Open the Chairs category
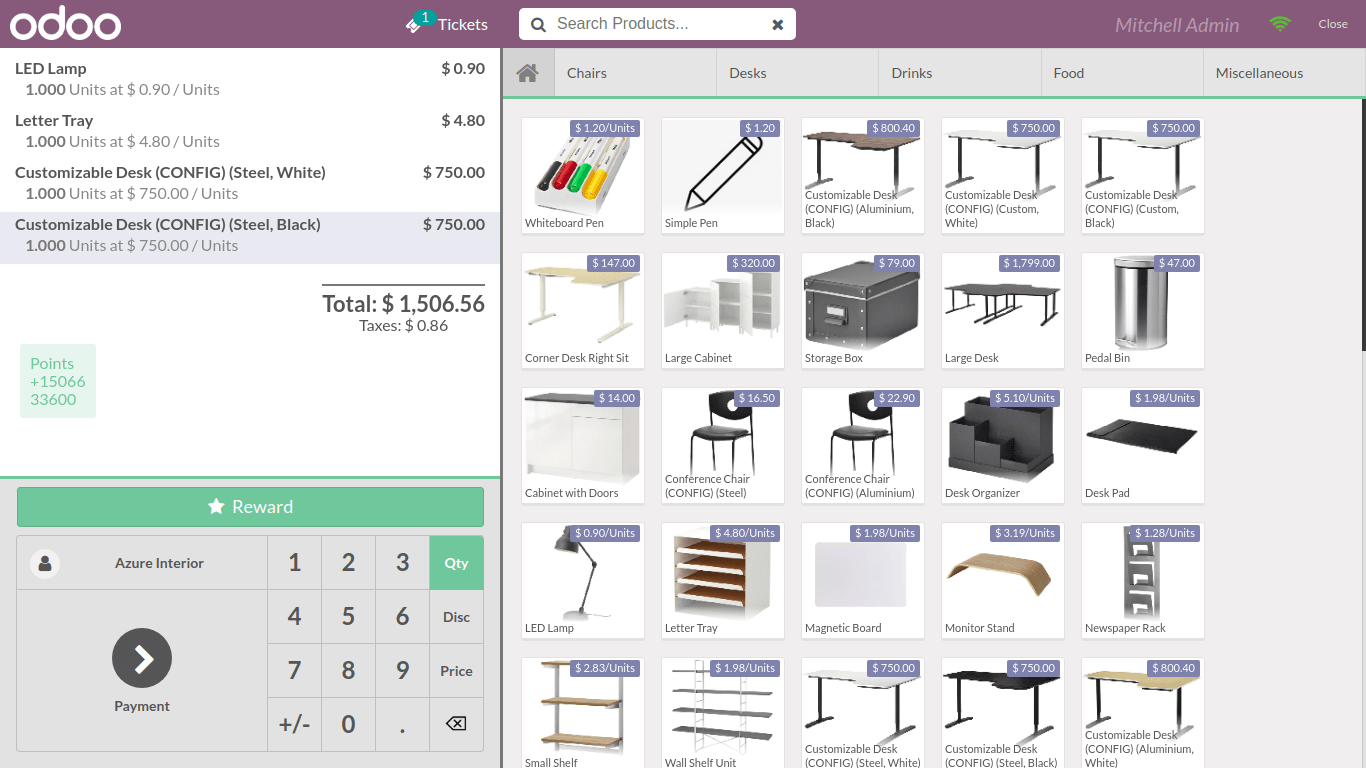 pyautogui.click(x=636, y=73)
